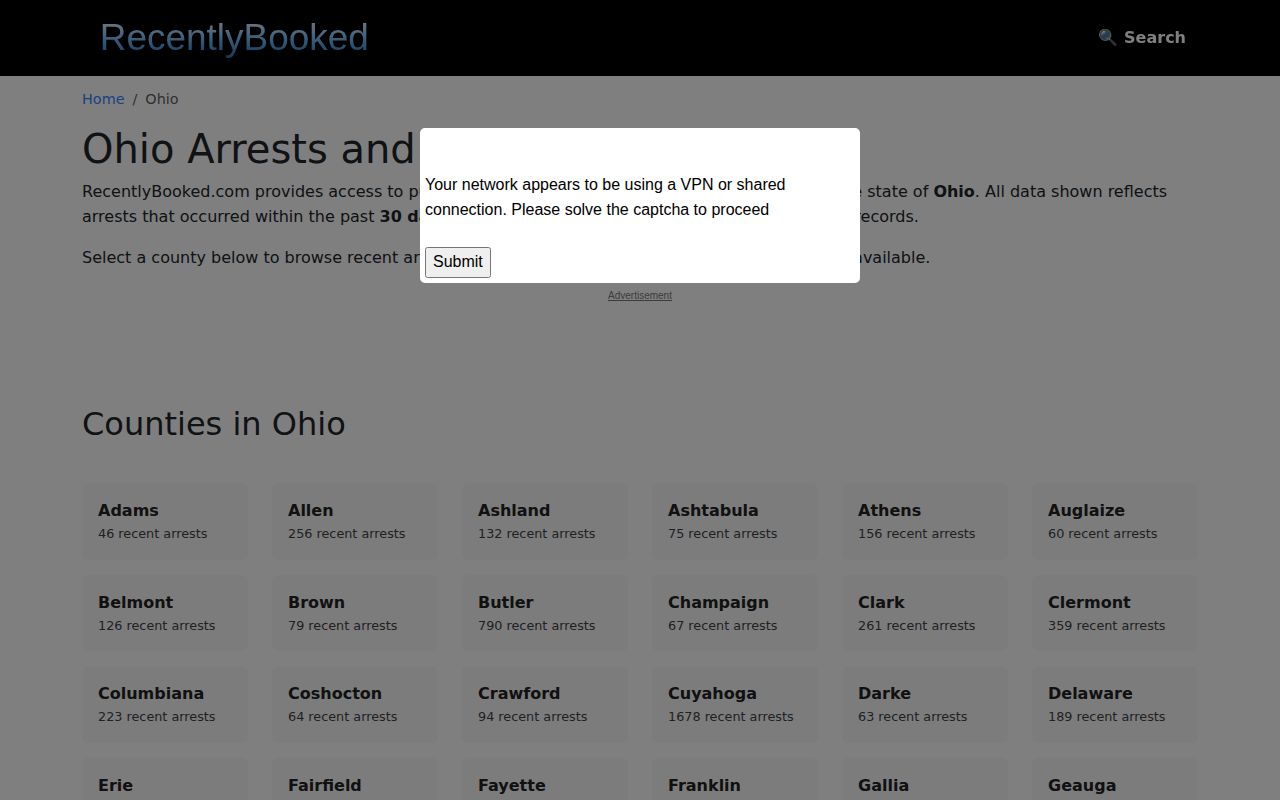Open the RecentlyBooked site logo
Viewport: 1280px width, 800px height.
pos(234,37)
